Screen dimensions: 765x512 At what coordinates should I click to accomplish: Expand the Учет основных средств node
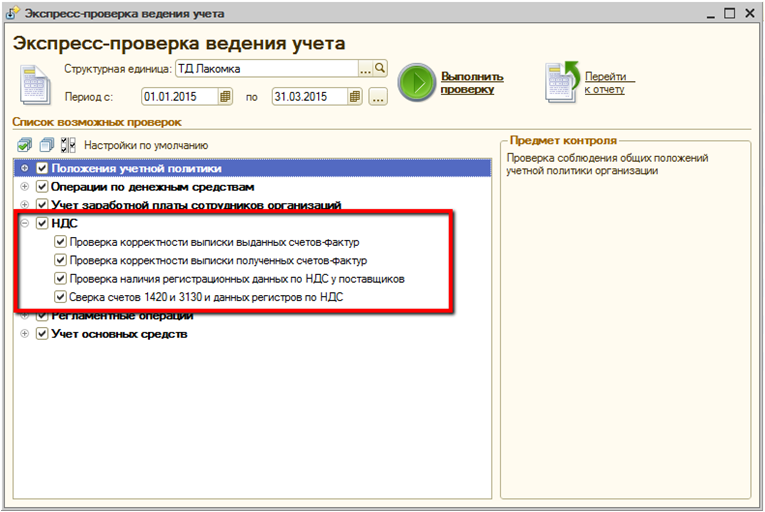pyautogui.click(x=25, y=334)
